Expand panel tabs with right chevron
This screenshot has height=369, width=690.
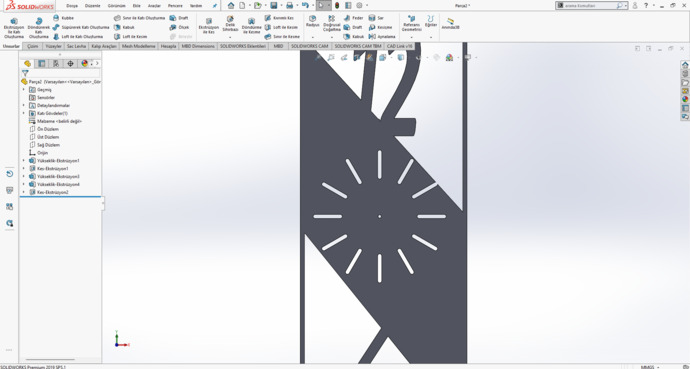coord(97,64)
